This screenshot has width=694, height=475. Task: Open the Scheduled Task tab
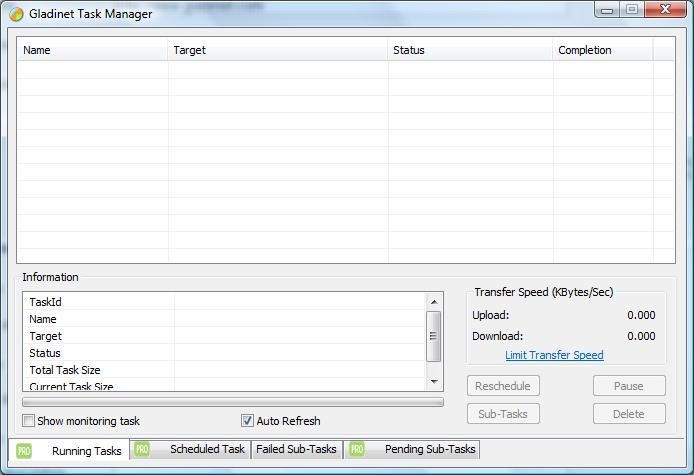click(x=191, y=449)
